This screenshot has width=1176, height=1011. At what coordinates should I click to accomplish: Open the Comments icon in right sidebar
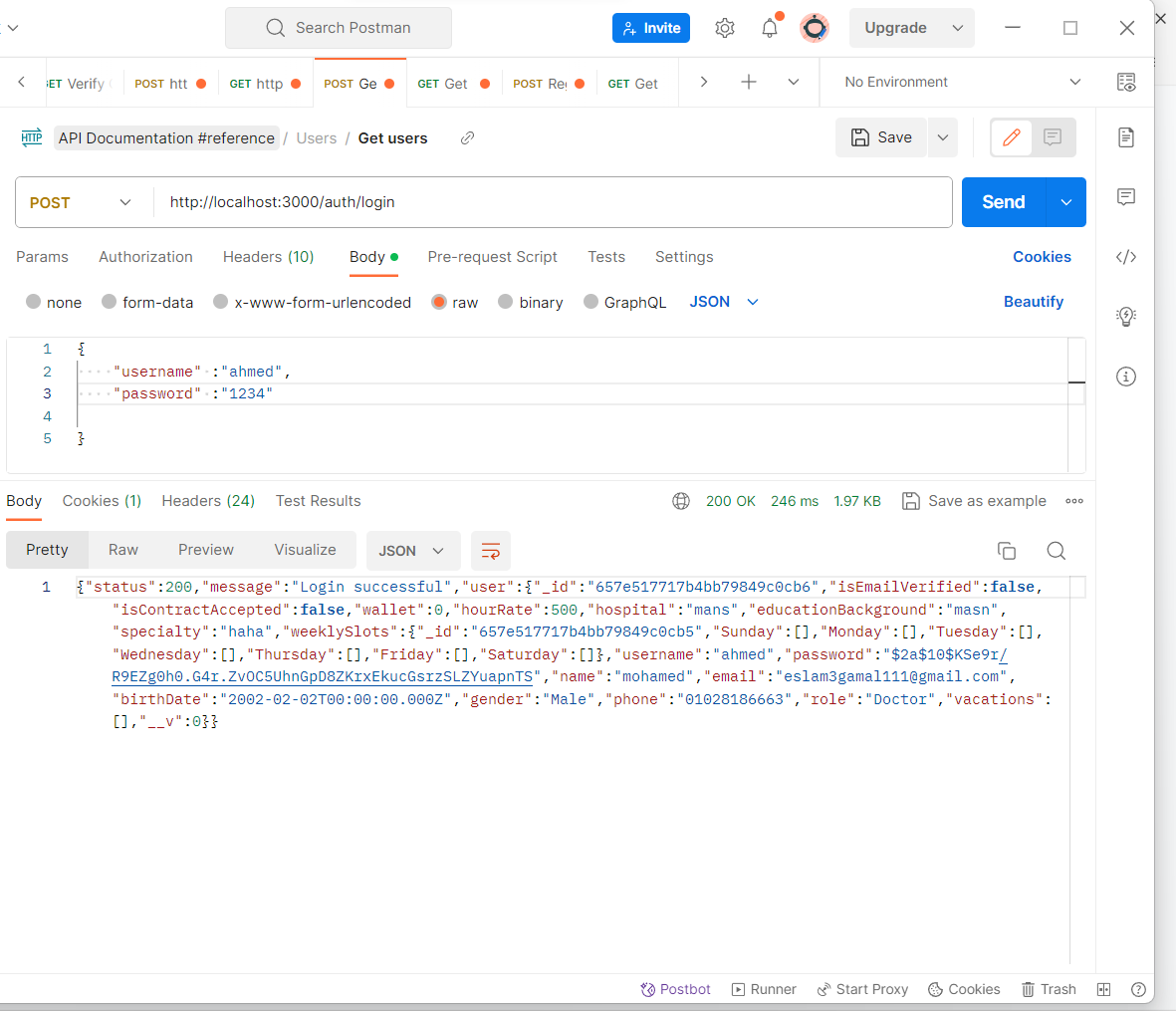coord(1126,197)
